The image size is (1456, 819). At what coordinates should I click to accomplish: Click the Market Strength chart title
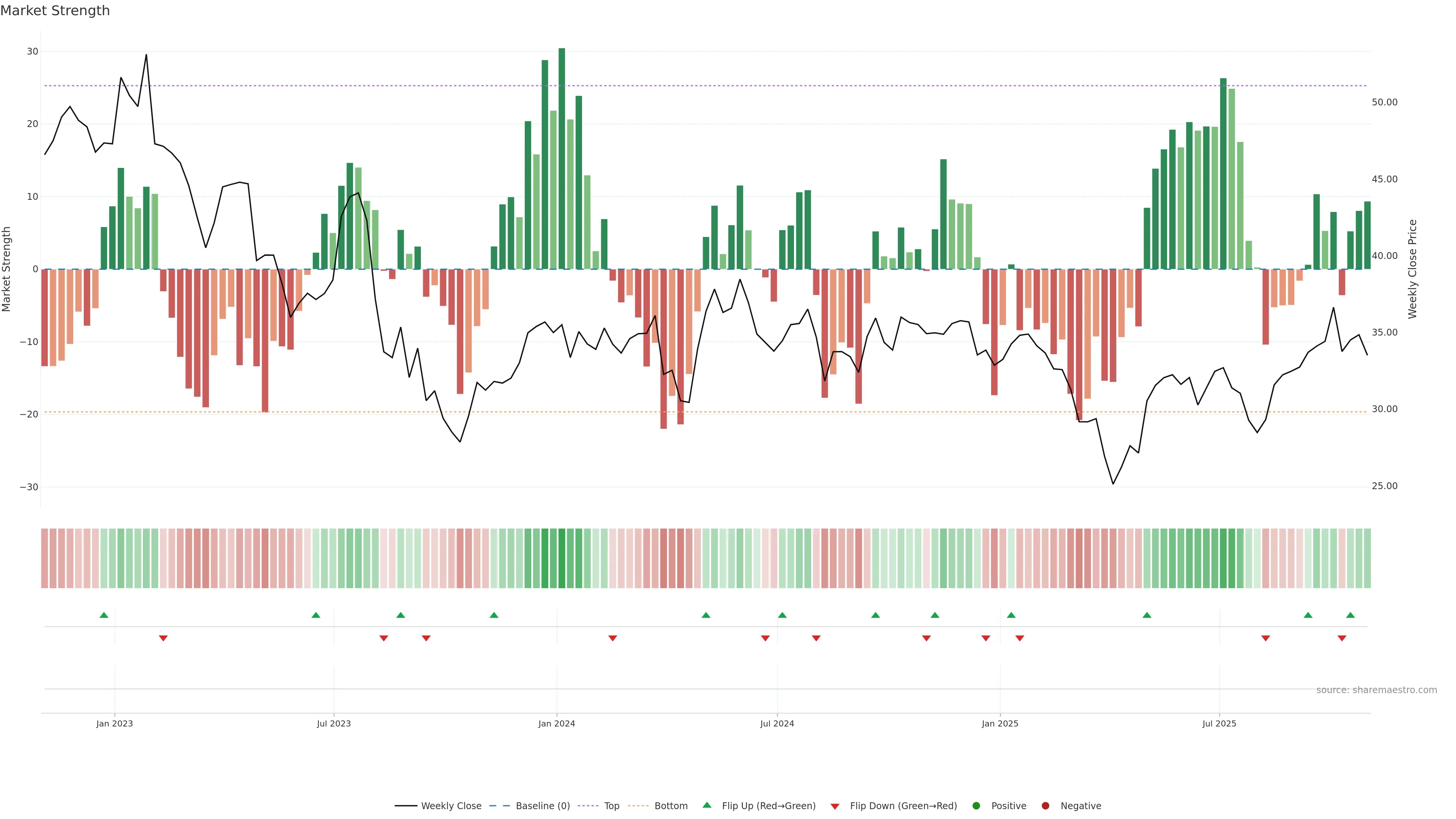[x=55, y=11]
